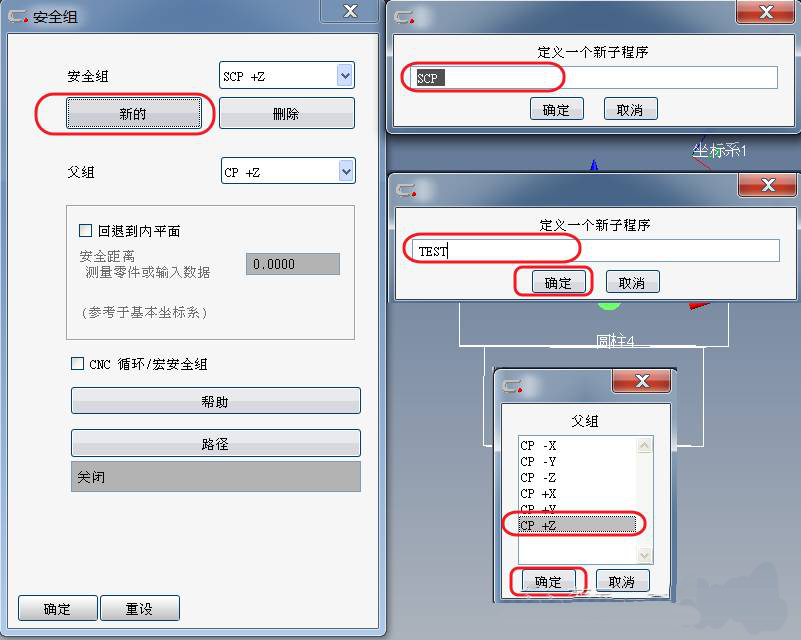Click 确定 in the 父组 list dialog

(x=549, y=581)
